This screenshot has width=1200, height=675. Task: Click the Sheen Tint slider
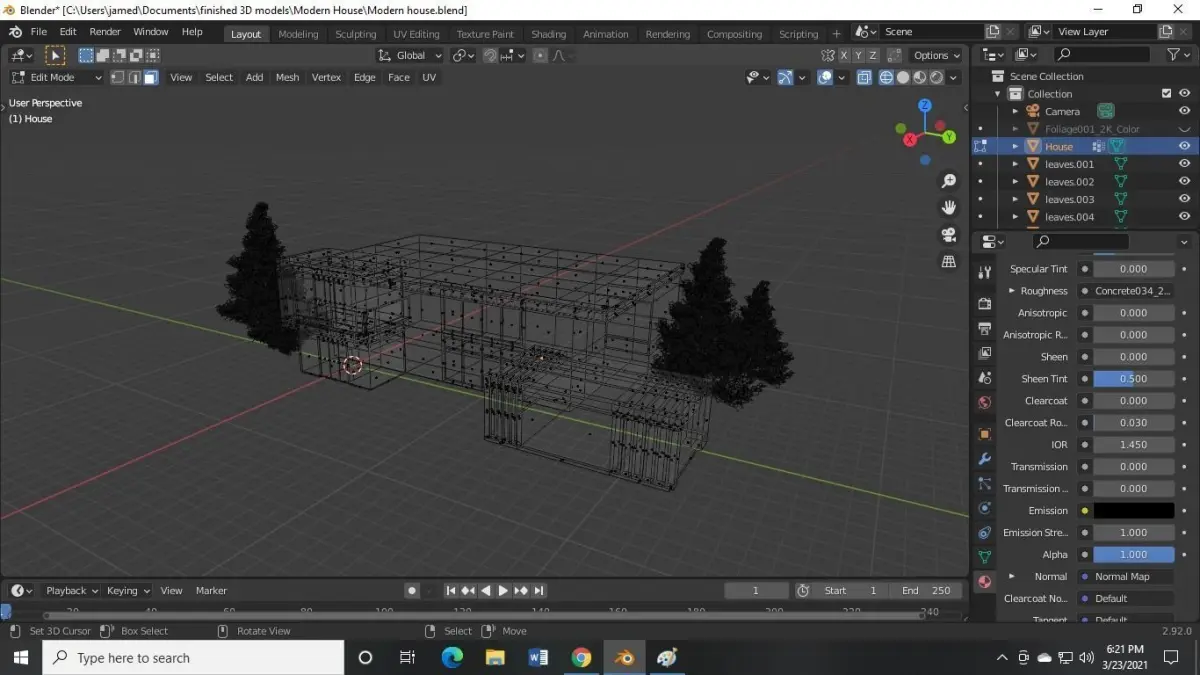[1134, 379]
